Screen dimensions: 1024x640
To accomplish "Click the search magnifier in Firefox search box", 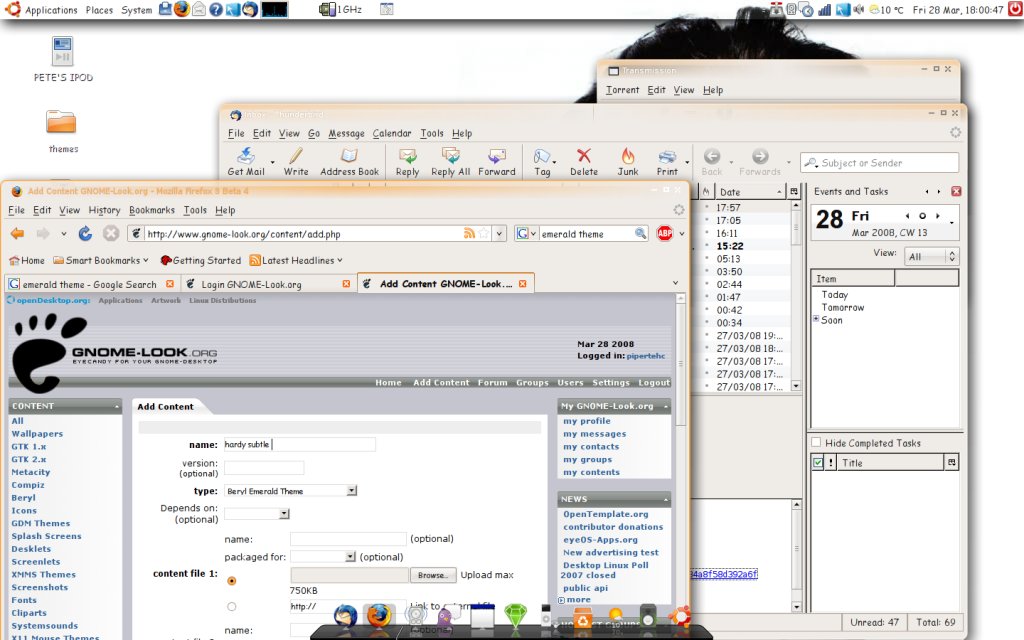I will click(641, 233).
